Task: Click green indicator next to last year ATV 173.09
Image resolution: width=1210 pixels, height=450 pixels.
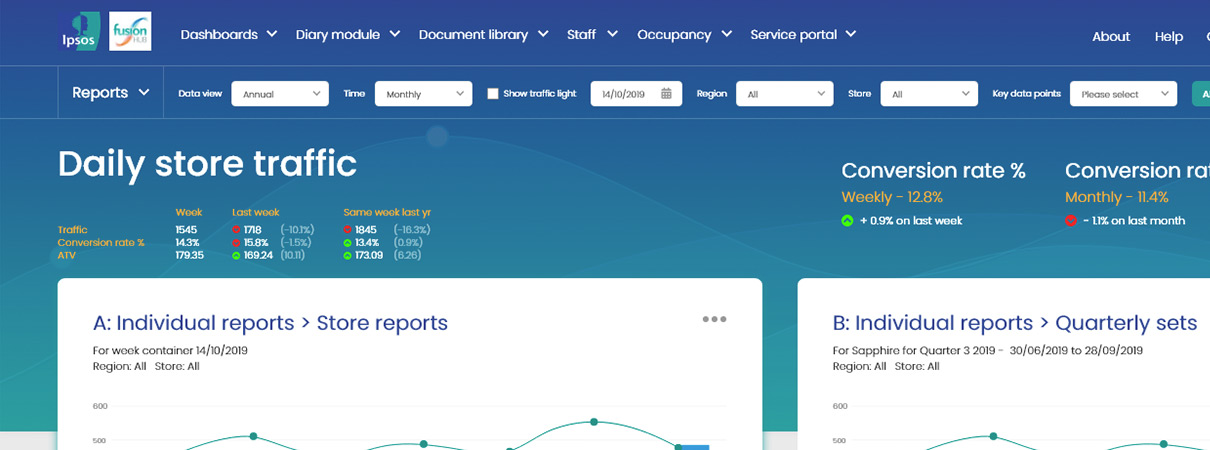Action: point(347,255)
